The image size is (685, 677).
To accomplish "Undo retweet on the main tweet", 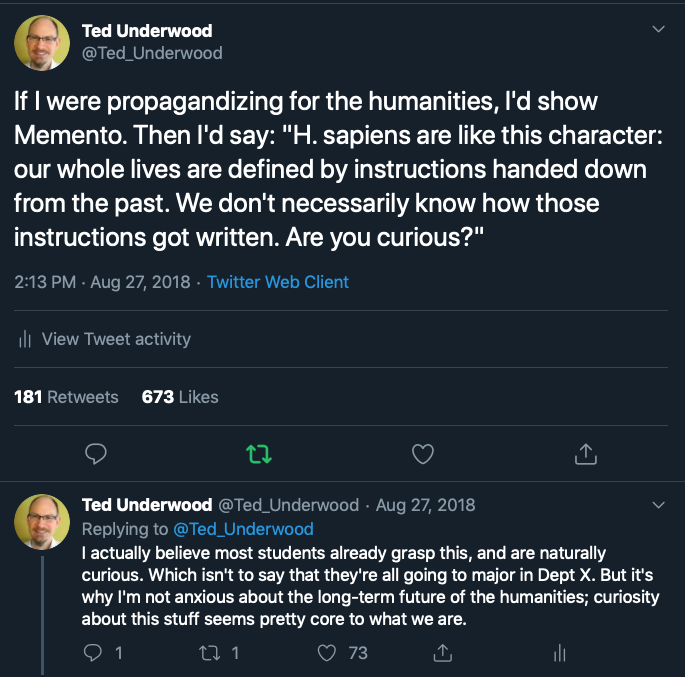I will (x=259, y=454).
